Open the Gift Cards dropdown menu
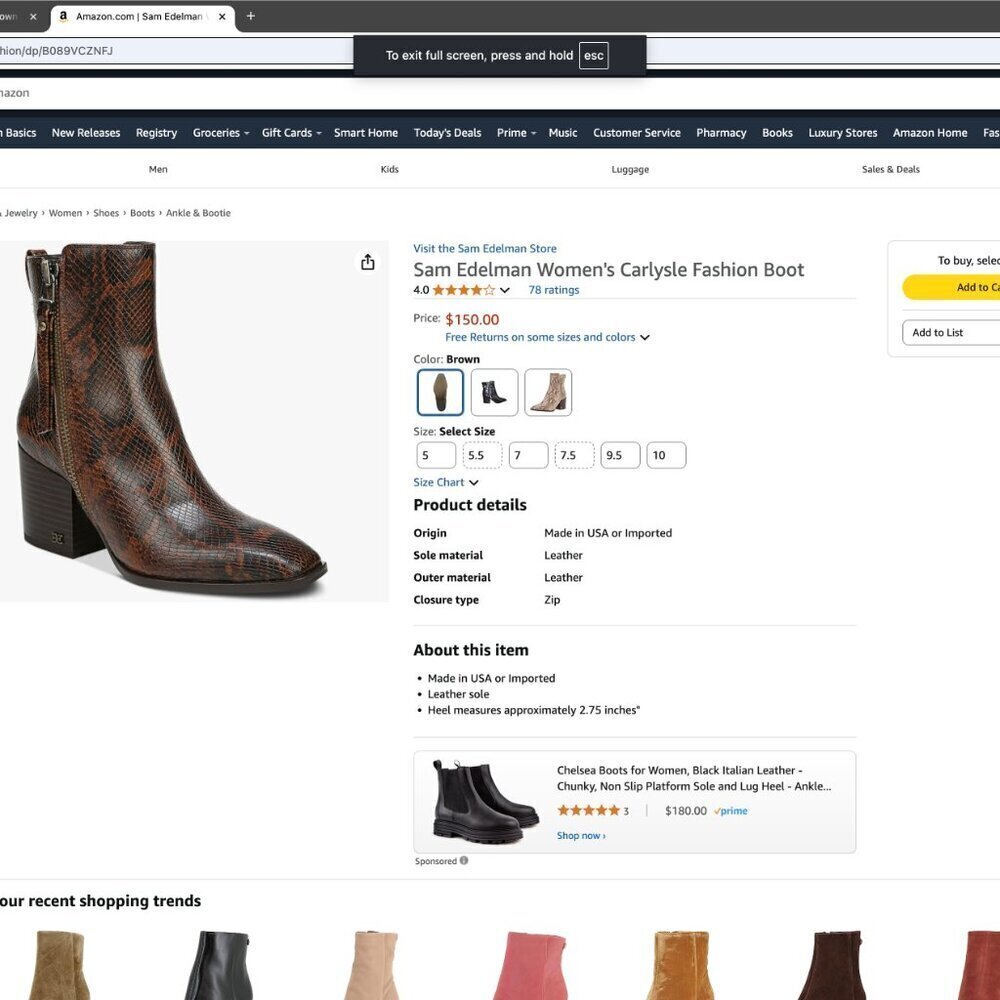This screenshot has height=1000, width=1000. pos(291,133)
